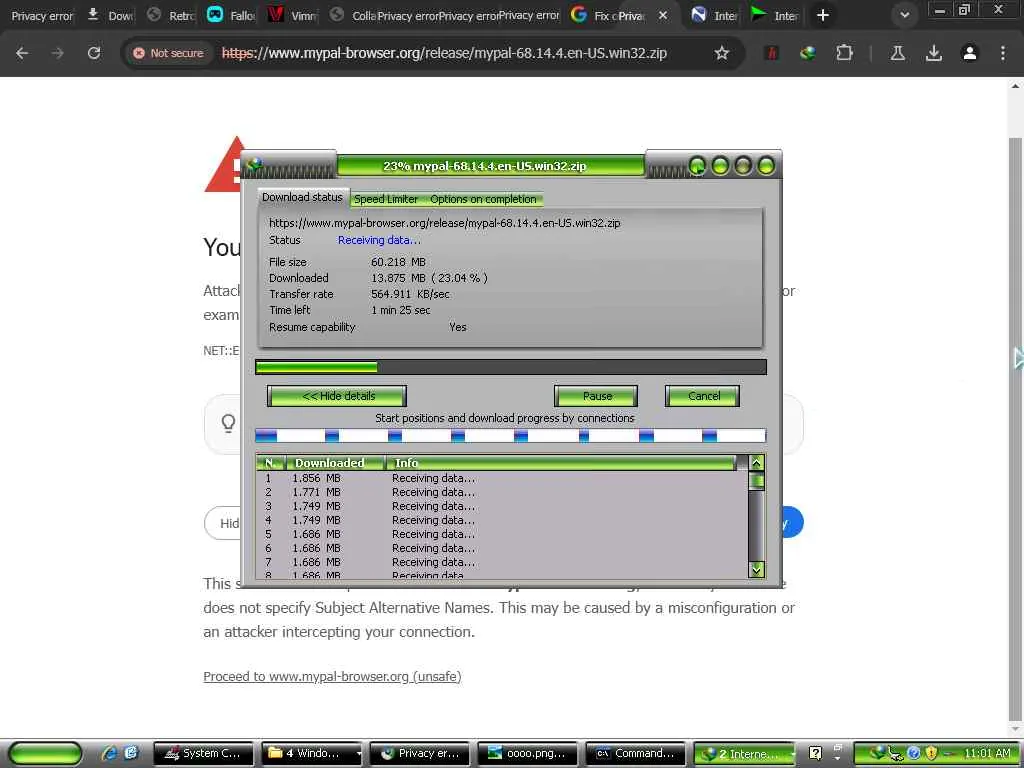The image size is (1024, 768).
Task: Click the Info column header
Action: point(560,462)
